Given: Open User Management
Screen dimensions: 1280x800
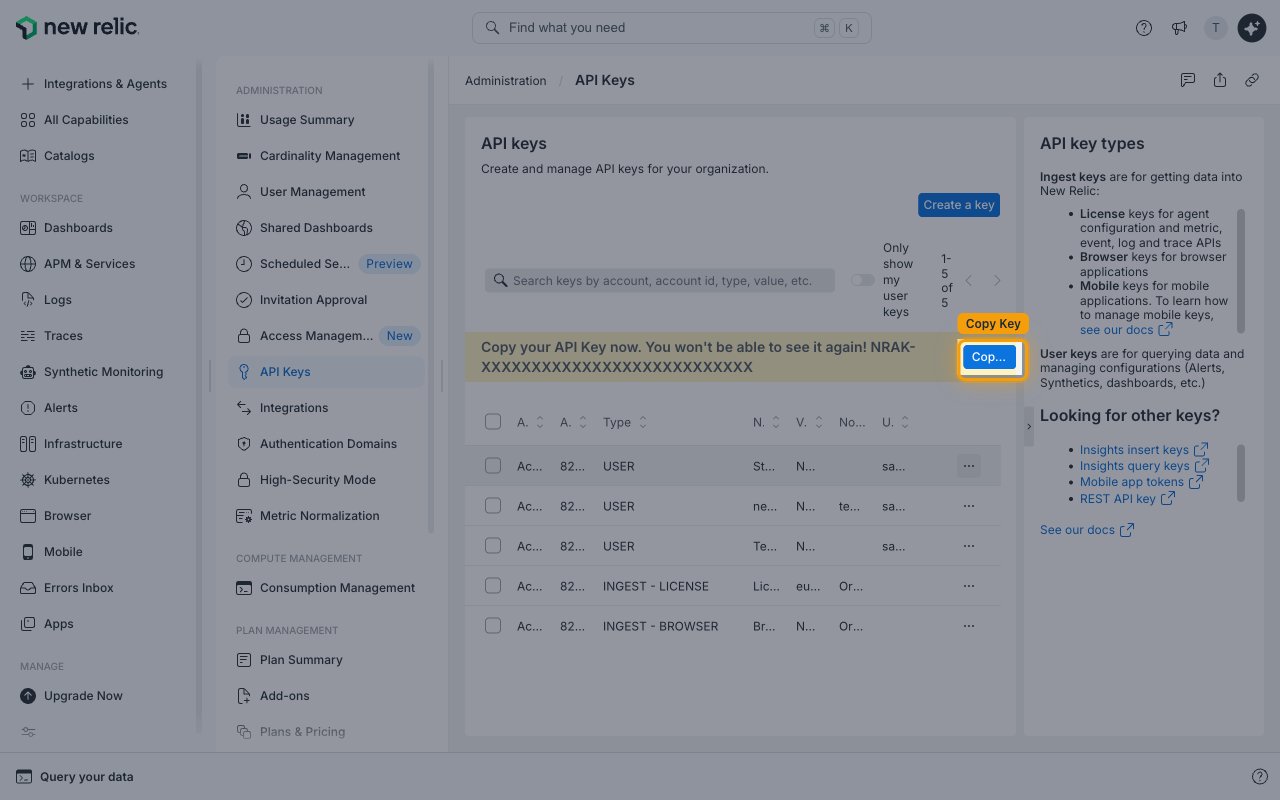Looking at the screenshot, I should pos(326,192).
